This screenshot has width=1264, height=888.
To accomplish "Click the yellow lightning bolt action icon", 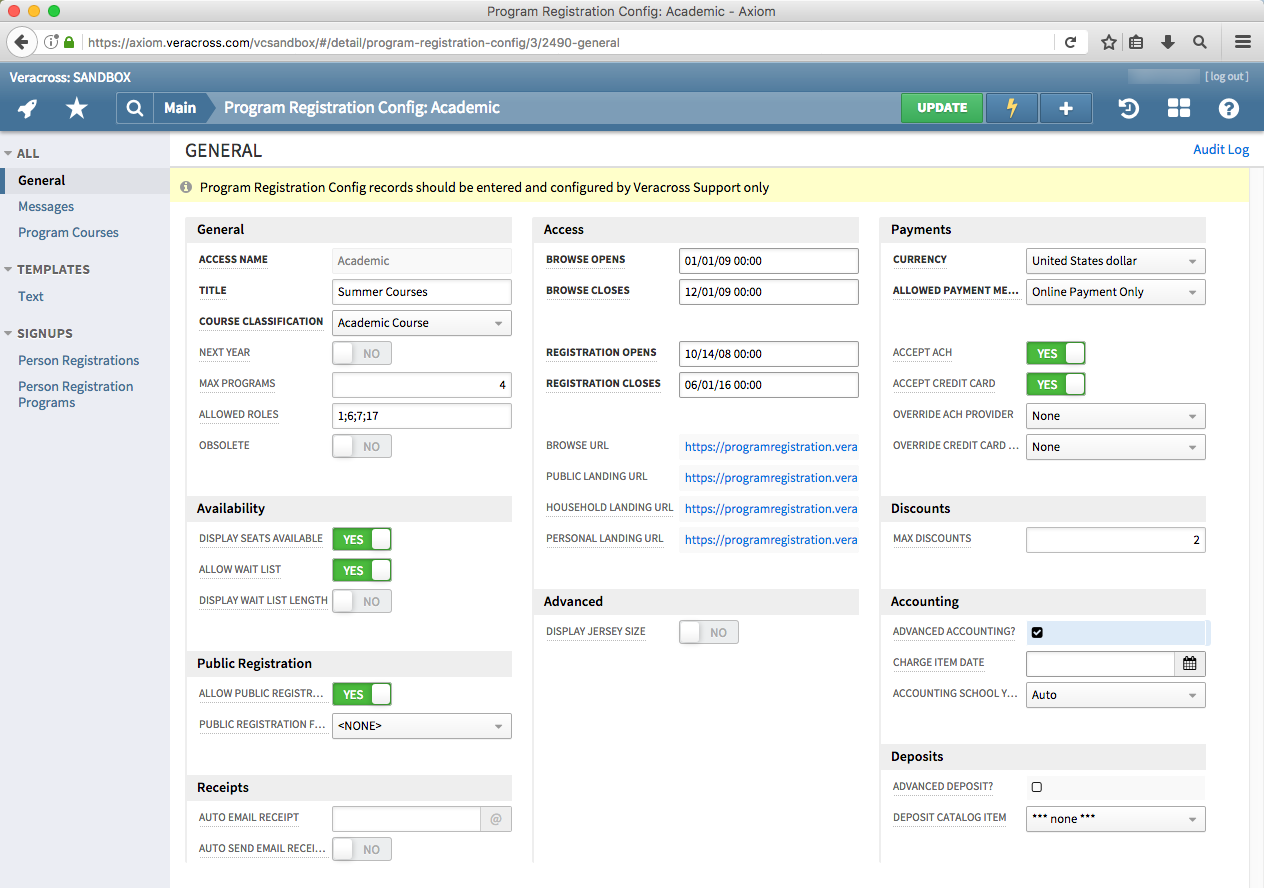I will pyautogui.click(x=1011, y=108).
